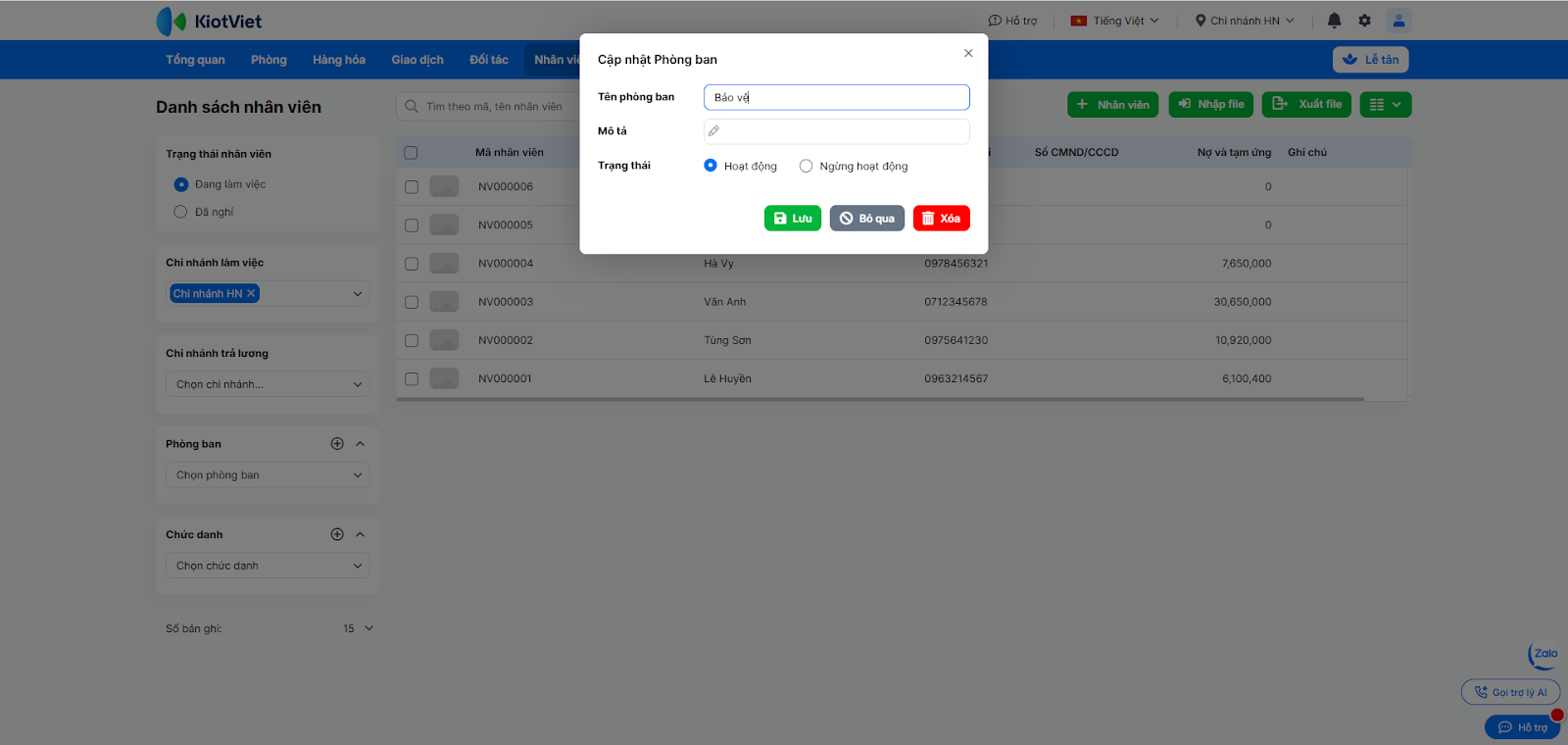The width and height of the screenshot is (1568, 745).
Task: Click employee thumbnail for NV000004
Action: (444, 263)
